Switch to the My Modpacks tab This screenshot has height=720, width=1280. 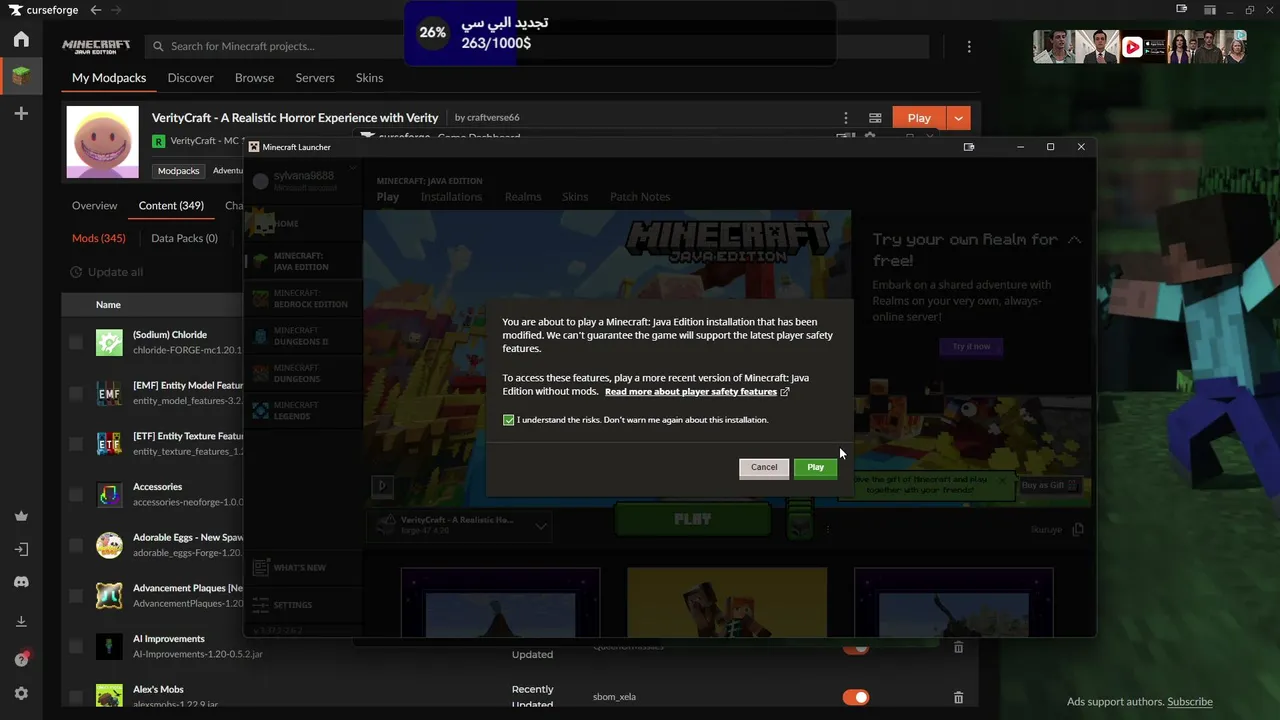(x=109, y=78)
